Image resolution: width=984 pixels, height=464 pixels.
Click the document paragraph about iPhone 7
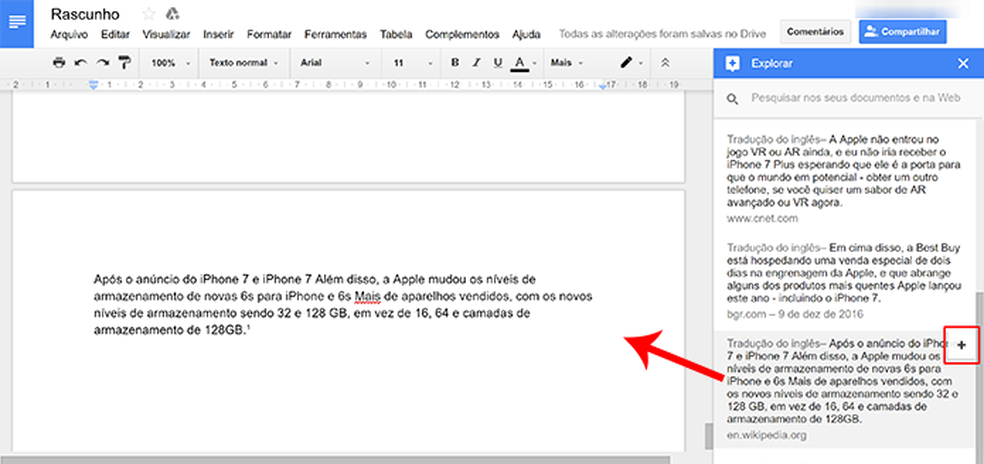click(x=343, y=305)
